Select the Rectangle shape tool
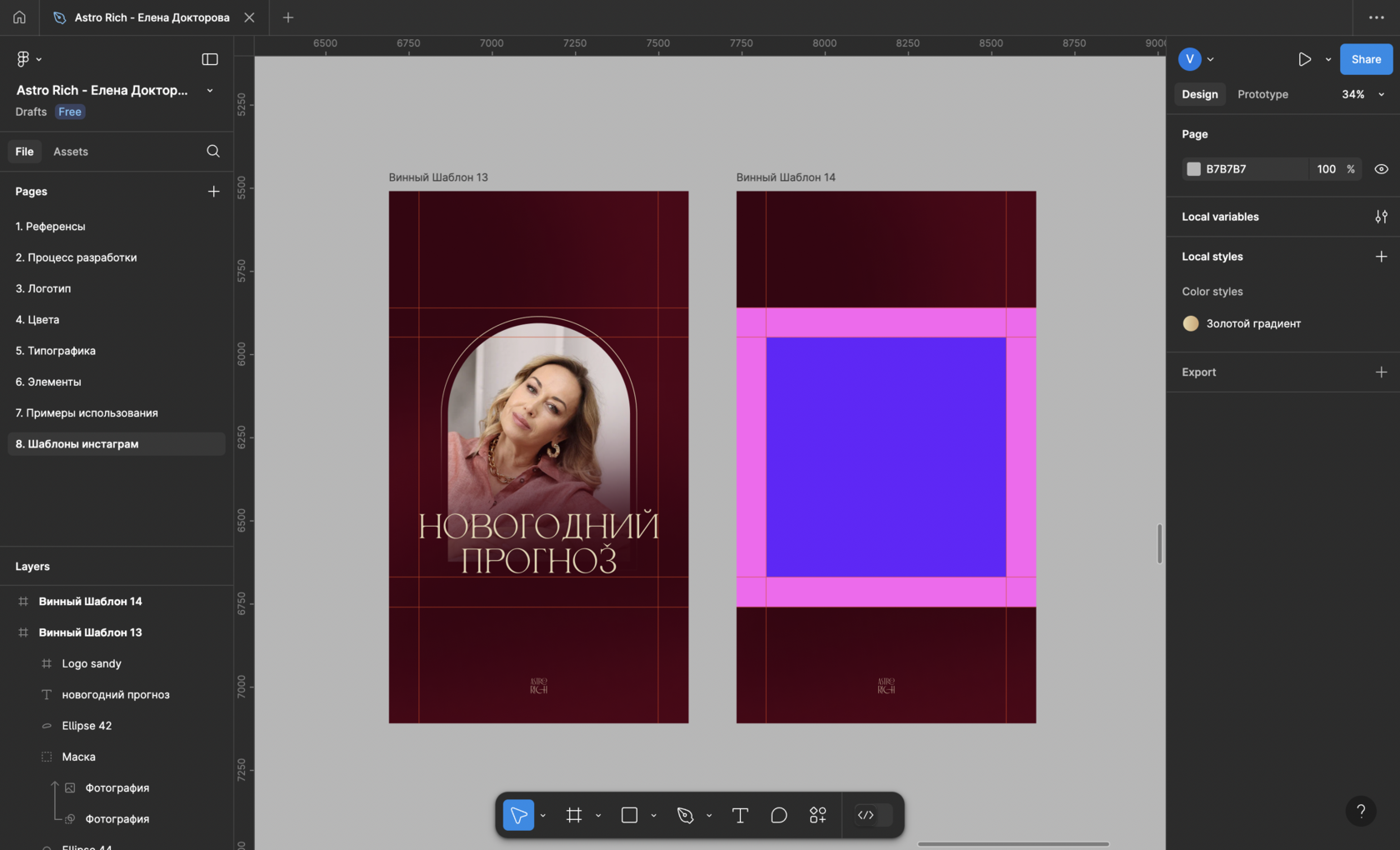Viewport: 1400px width, 850px height. tap(629, 815)
